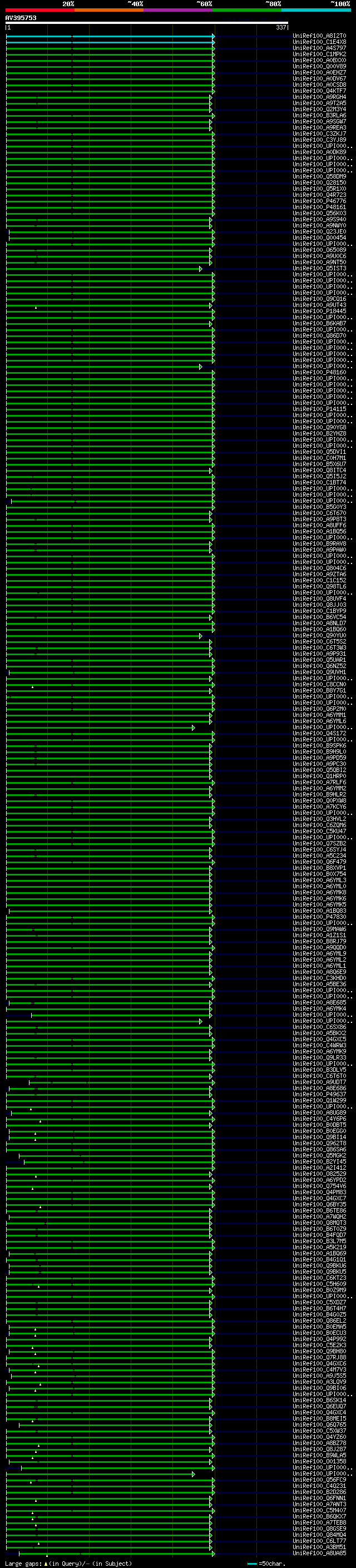Image resolution: width=356 pixels, height=1568 pixels.
Task: Select the hit label UniRef100_C8CCN0
Action: [x=319, y=684]
